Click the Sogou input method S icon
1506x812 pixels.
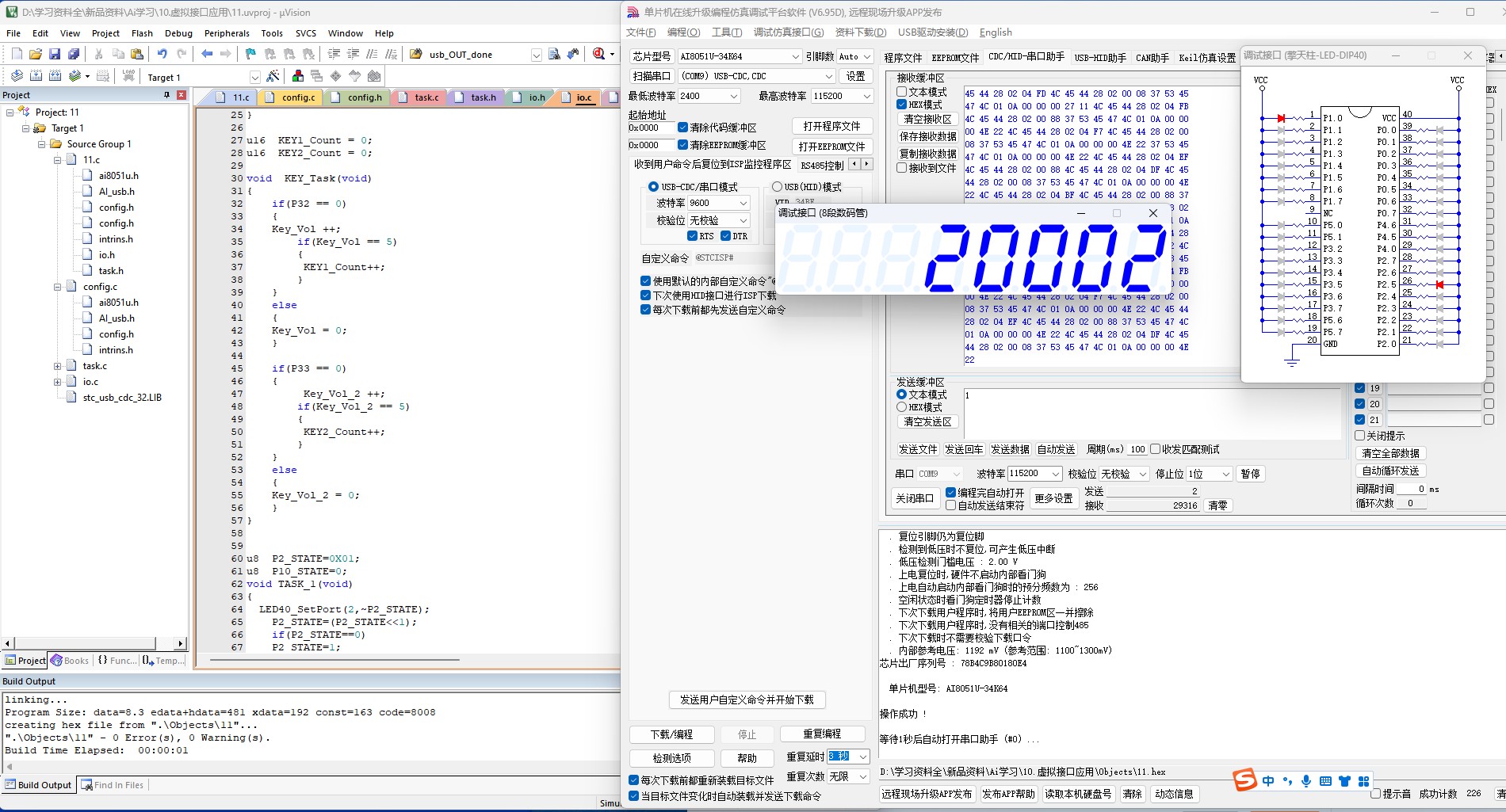[x=1244, y=780]
